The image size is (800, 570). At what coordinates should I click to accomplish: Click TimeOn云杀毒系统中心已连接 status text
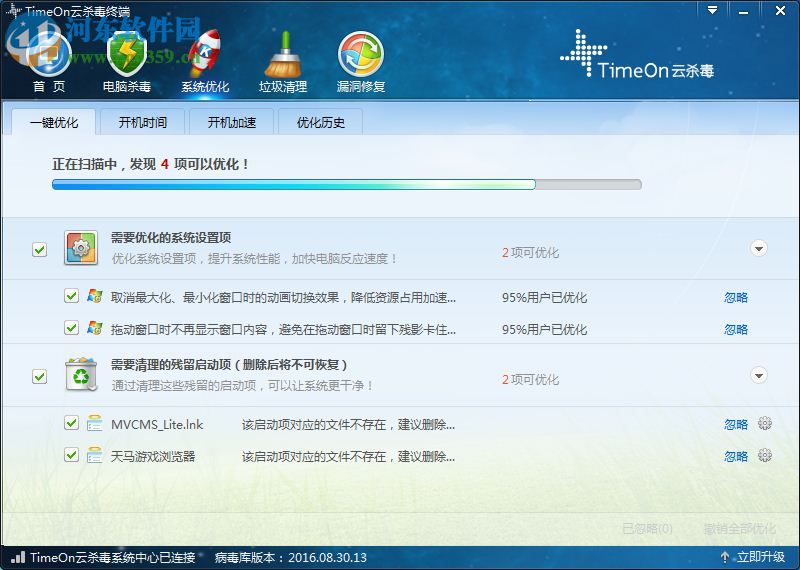113,557
